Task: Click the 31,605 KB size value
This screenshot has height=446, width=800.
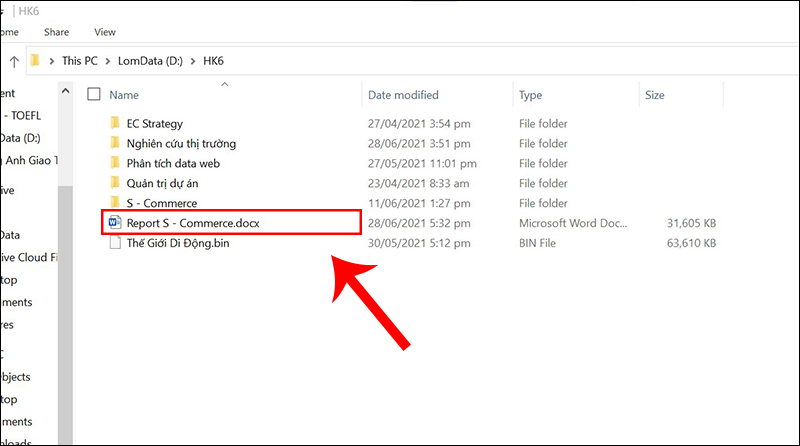Action: click(691, 223)
